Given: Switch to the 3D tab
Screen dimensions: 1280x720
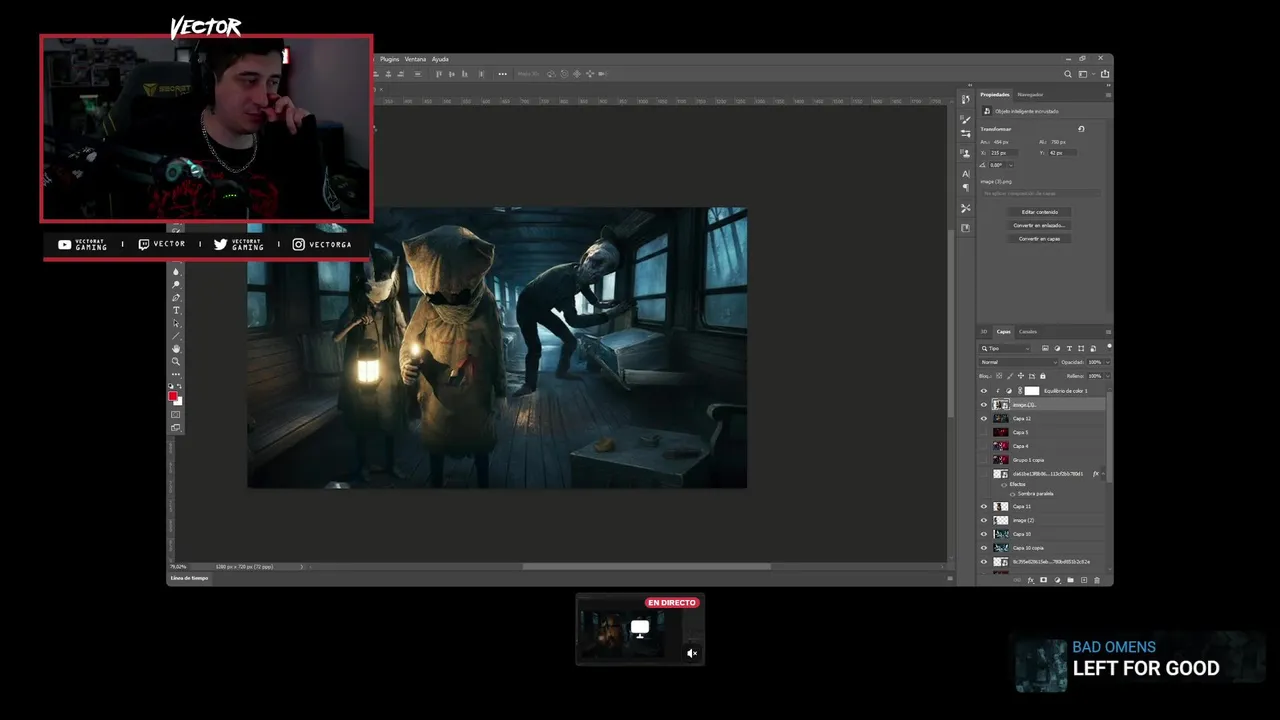Looking at the screenshot, I should 983,332.
